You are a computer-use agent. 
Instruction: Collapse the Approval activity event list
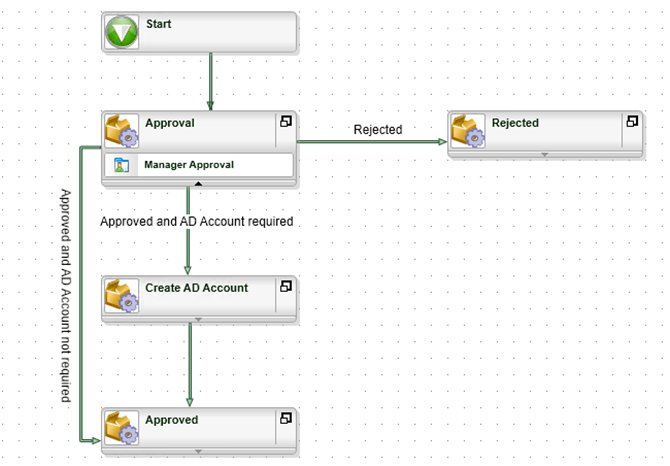(x=198, y=184)
